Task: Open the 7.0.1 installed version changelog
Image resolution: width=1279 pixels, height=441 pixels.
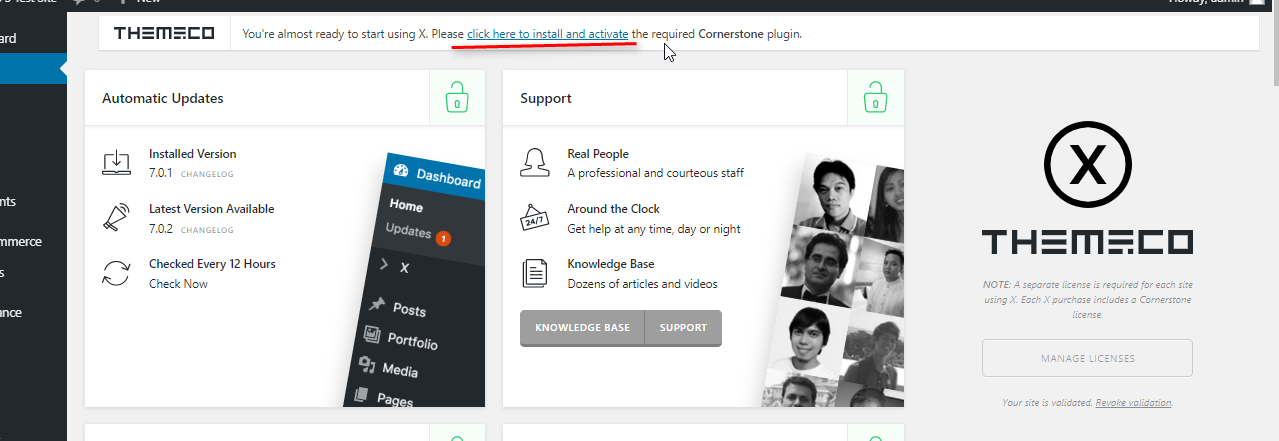Action: point(207,174)
